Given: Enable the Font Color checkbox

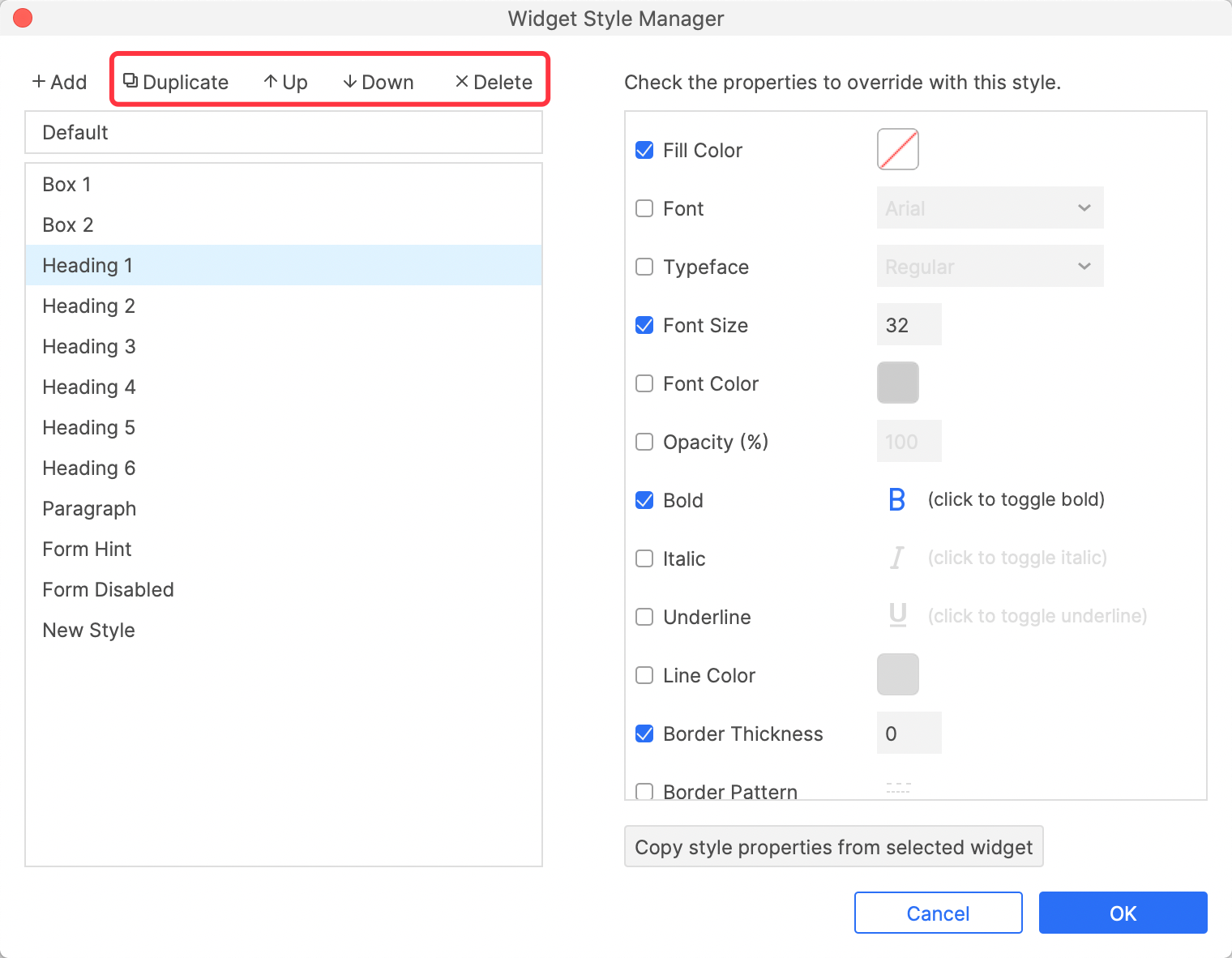Looking at the screenshot, I should (644, 383).
